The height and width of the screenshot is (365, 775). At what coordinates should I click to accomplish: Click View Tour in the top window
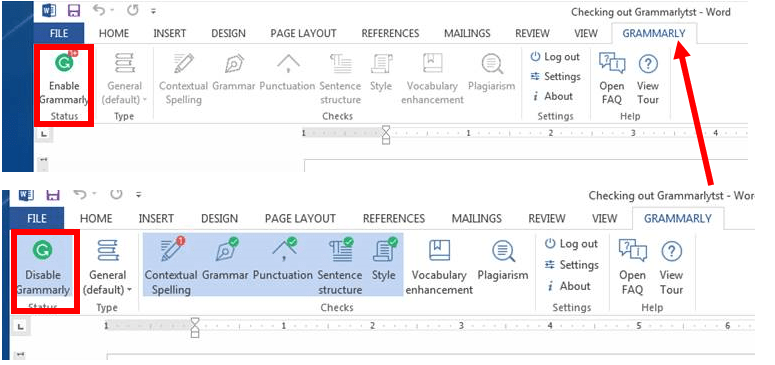(648, 78)
